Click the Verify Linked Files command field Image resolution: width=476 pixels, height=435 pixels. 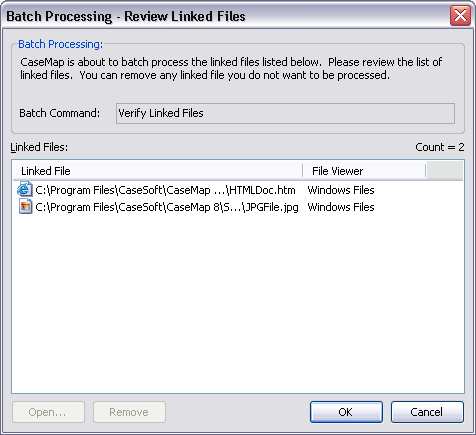click(x=285, y=113)
